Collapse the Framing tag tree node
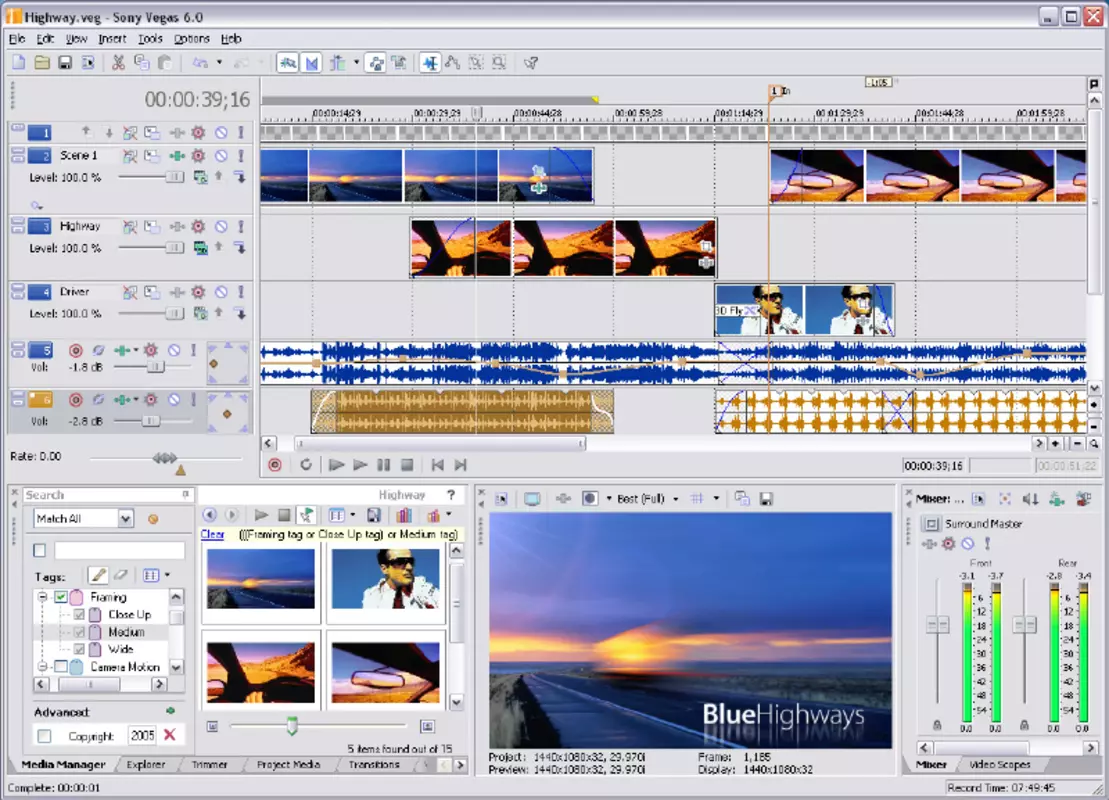Image resolution: width=1109 pixels, height=800 pixels. pos(42,597)
